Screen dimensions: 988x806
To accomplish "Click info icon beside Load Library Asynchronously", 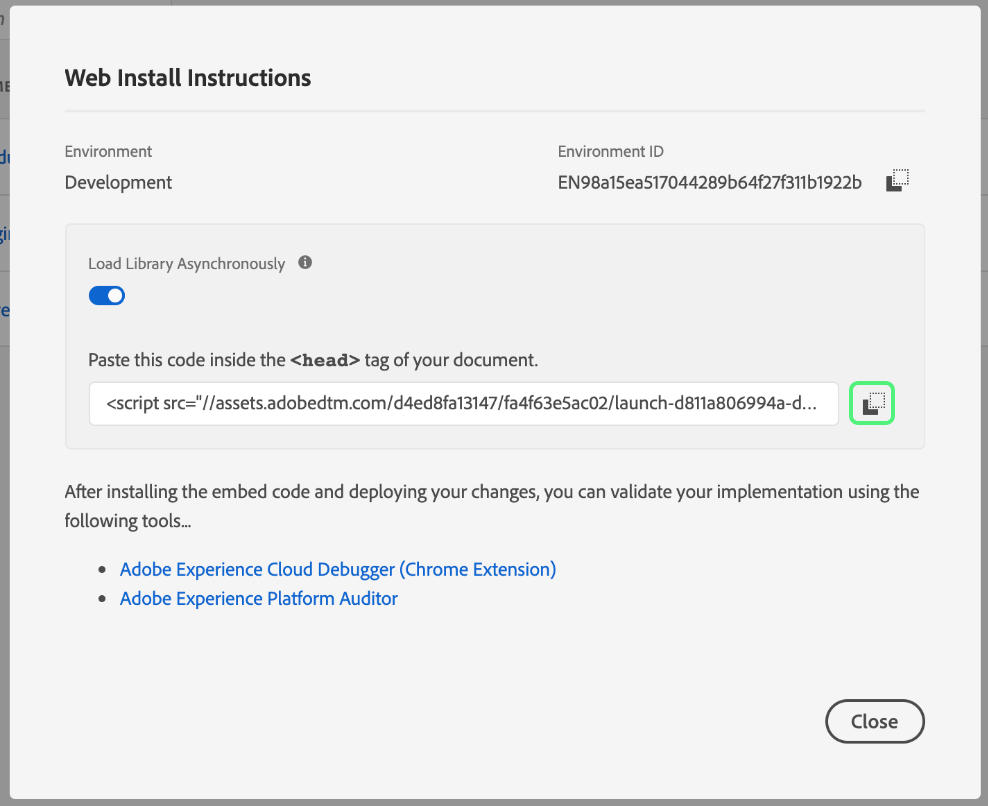I will [x=305, y=263].
